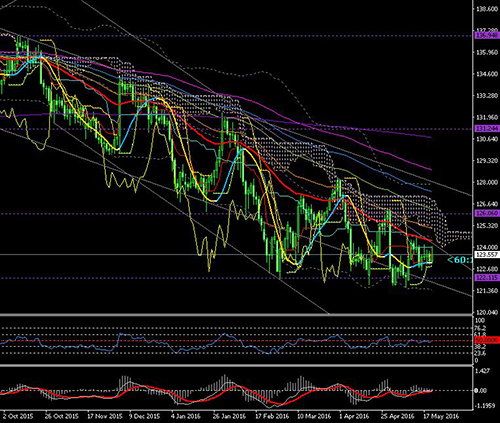Select the 138.600 price scale value
Screen dimensions: 500x423
tap(487, 9)
